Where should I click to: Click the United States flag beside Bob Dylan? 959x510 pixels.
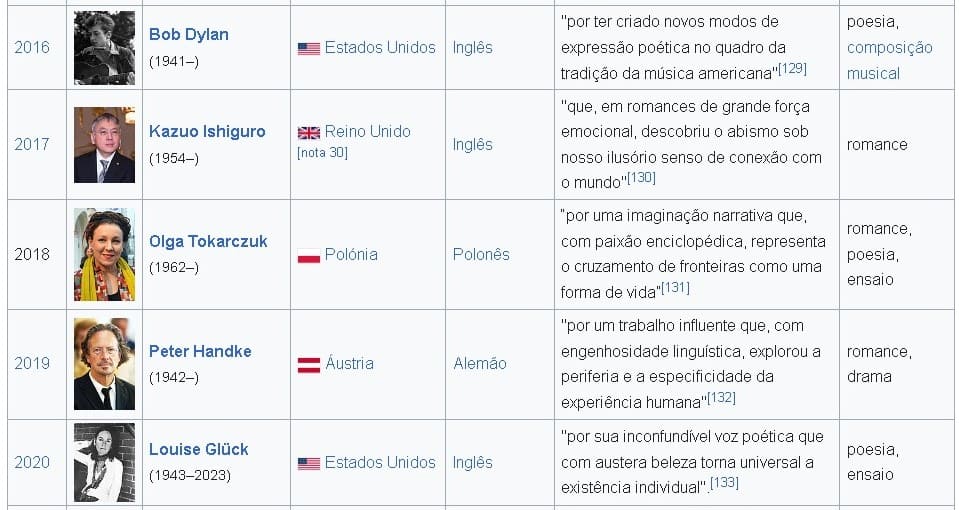coord(308,48)
